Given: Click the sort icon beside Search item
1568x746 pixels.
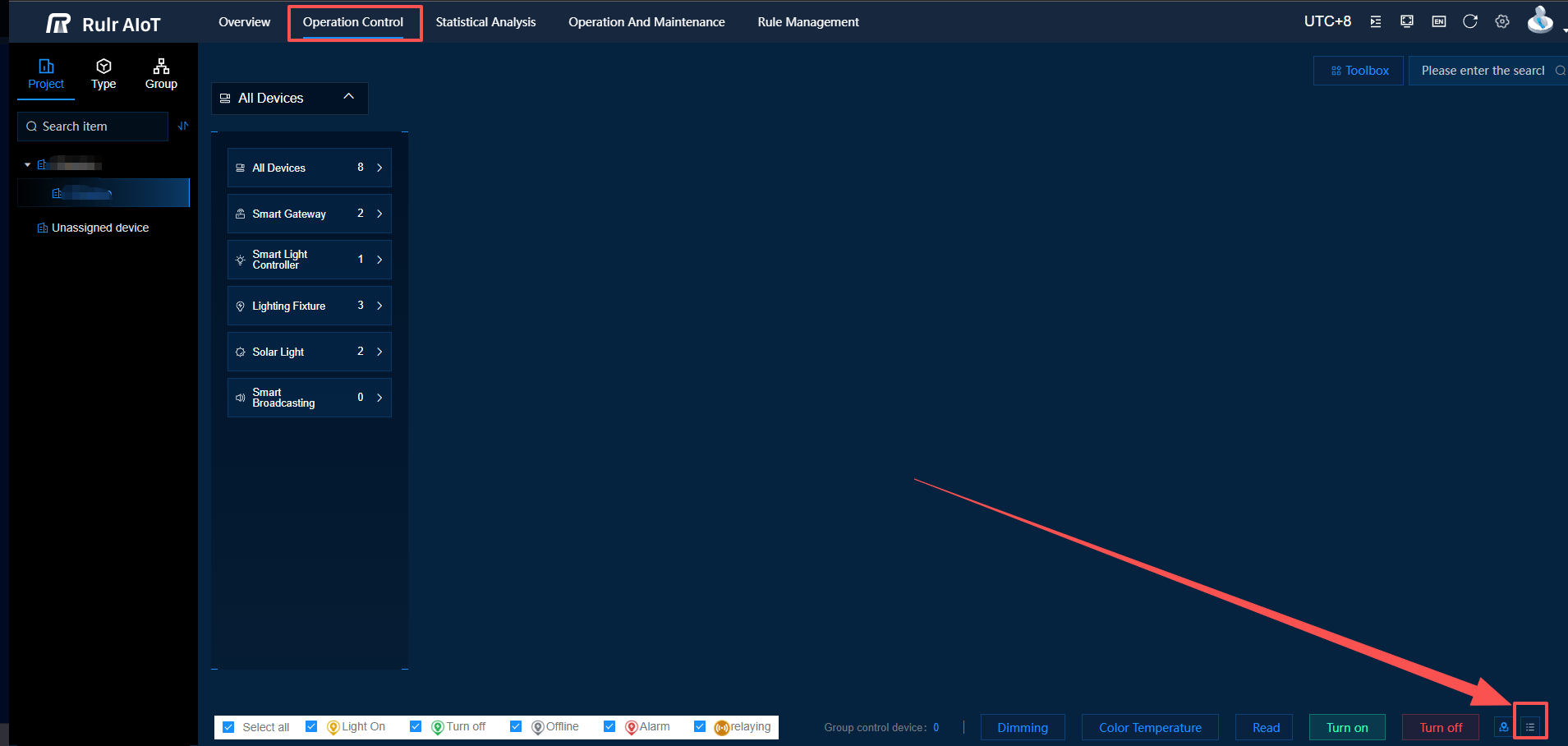Looking at the screenshot, I should pos(183,126).
